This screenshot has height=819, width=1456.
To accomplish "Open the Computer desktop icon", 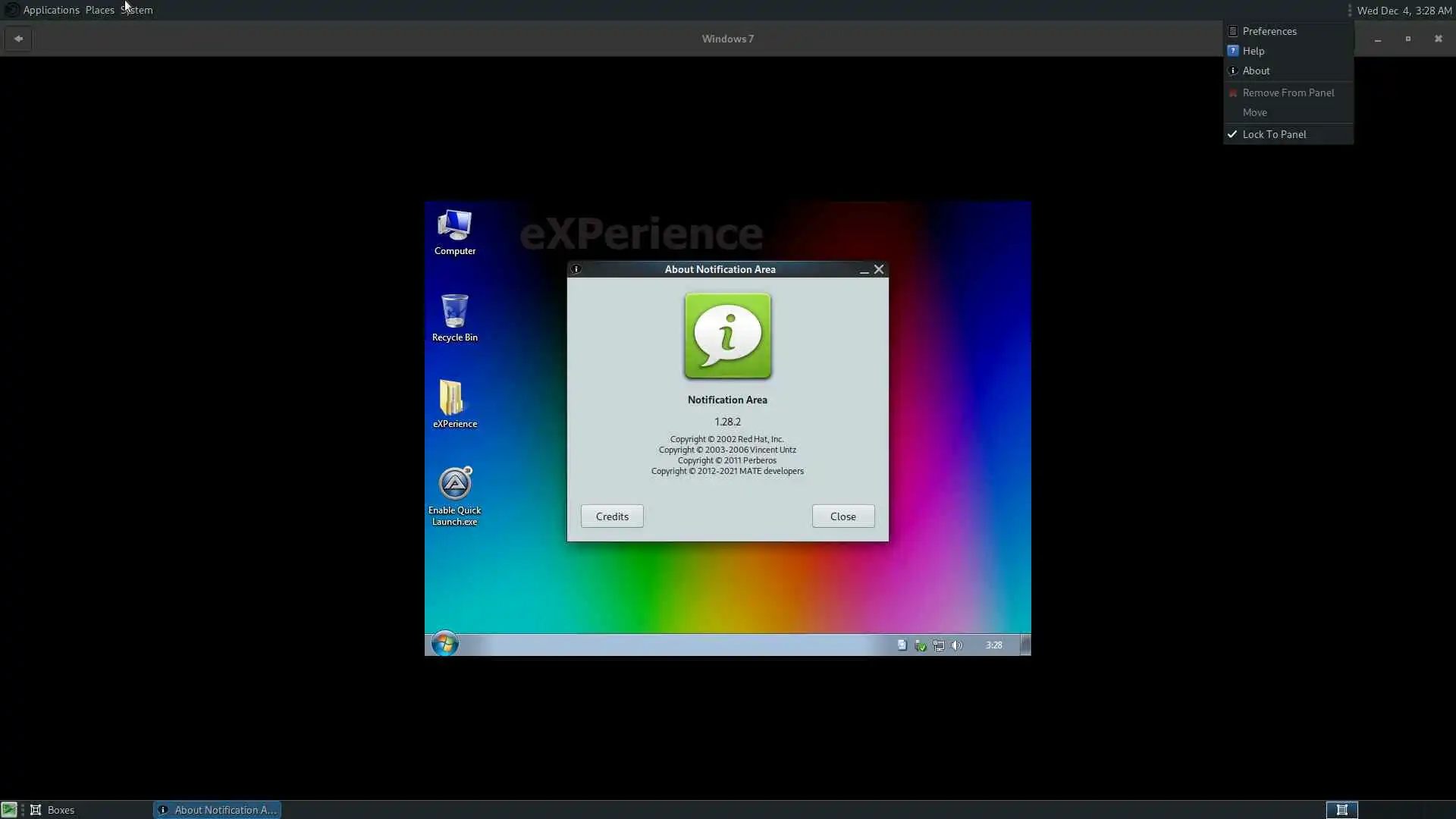I will coord(455,231).
